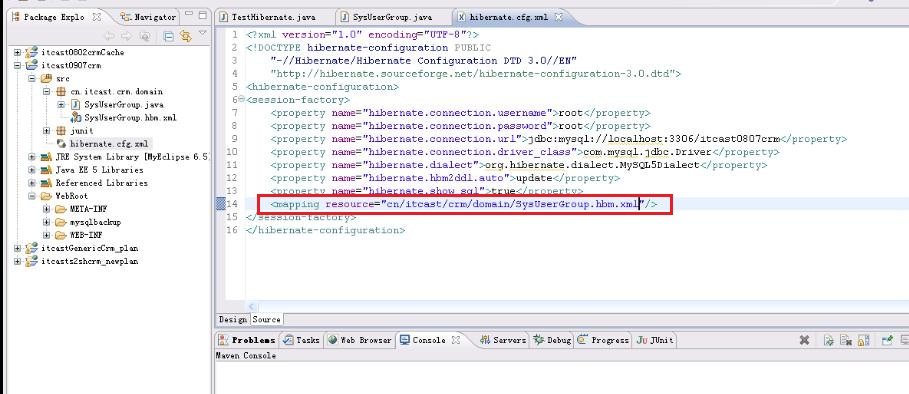
Task: Click the mapping resource line in editor
Action: pyautogui.click(x=464, y=204)
